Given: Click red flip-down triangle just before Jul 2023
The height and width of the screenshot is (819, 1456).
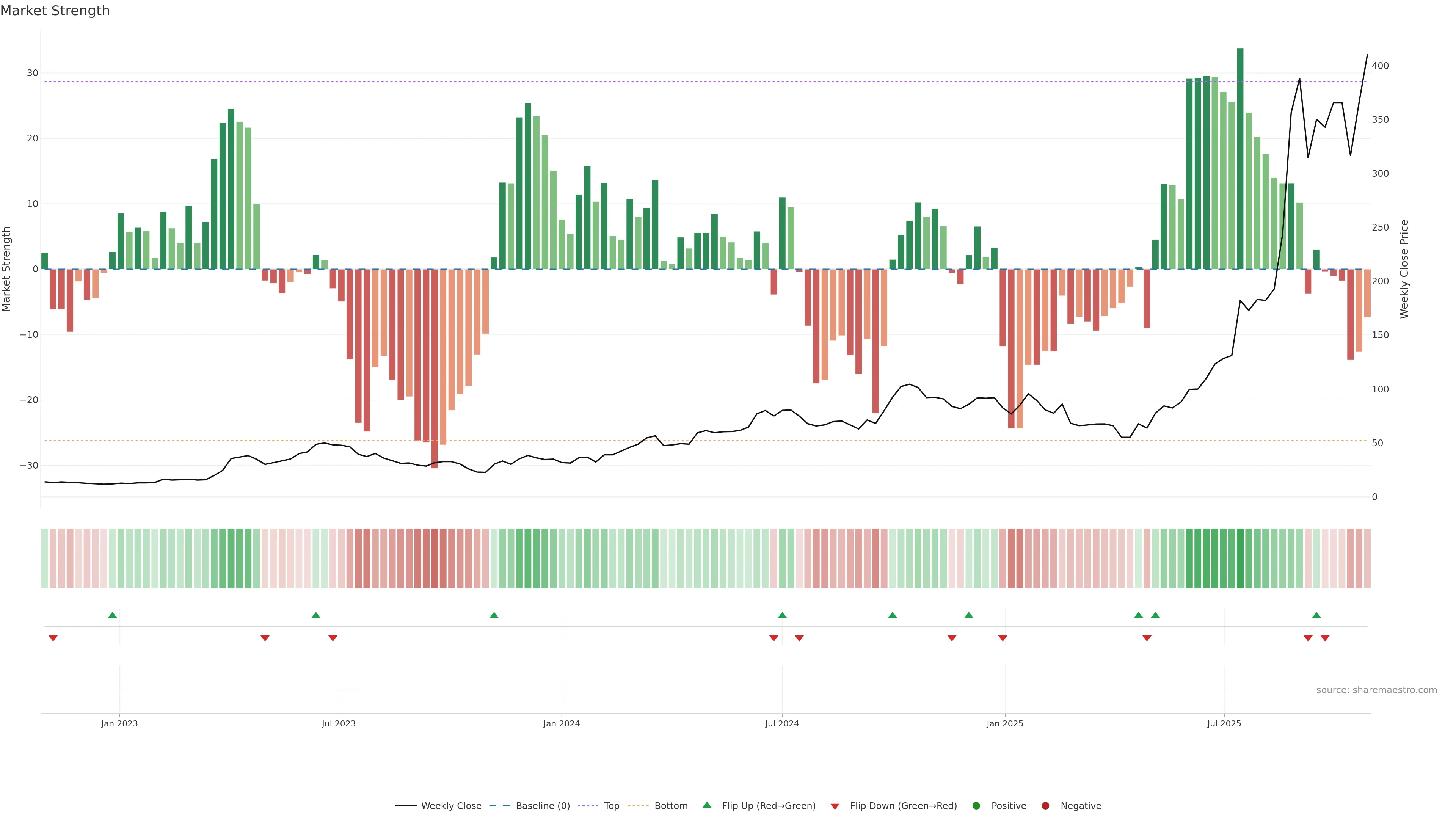Looking at the screenshot, I should click(x=333, y=638).
